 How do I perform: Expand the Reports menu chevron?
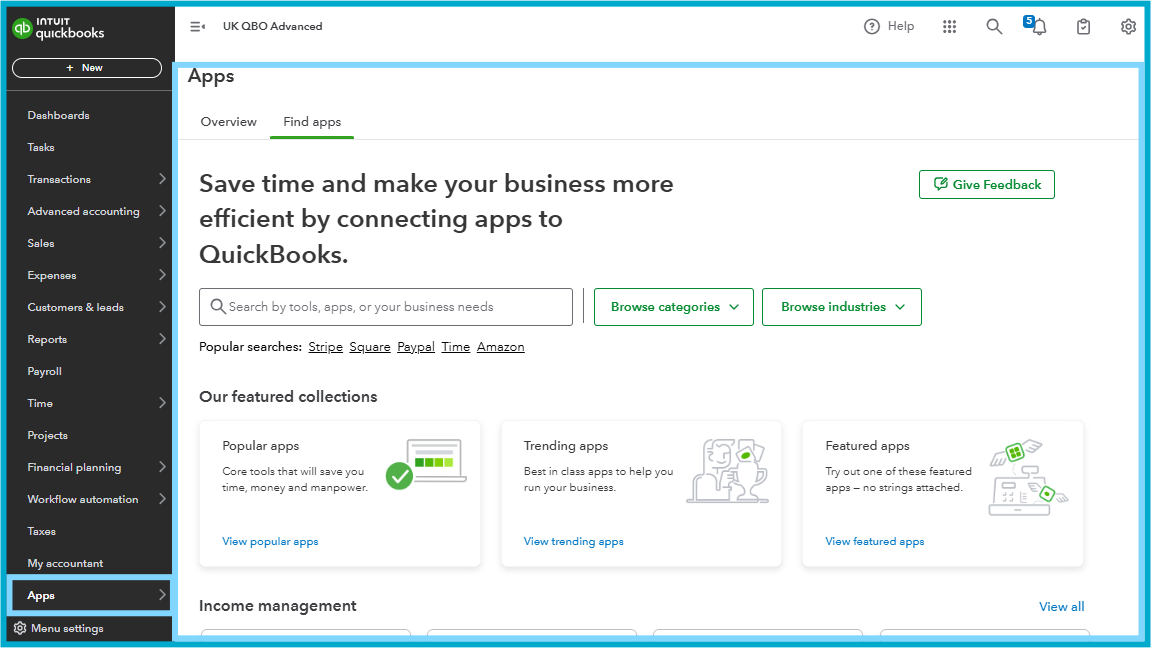[x=162, y=339]
